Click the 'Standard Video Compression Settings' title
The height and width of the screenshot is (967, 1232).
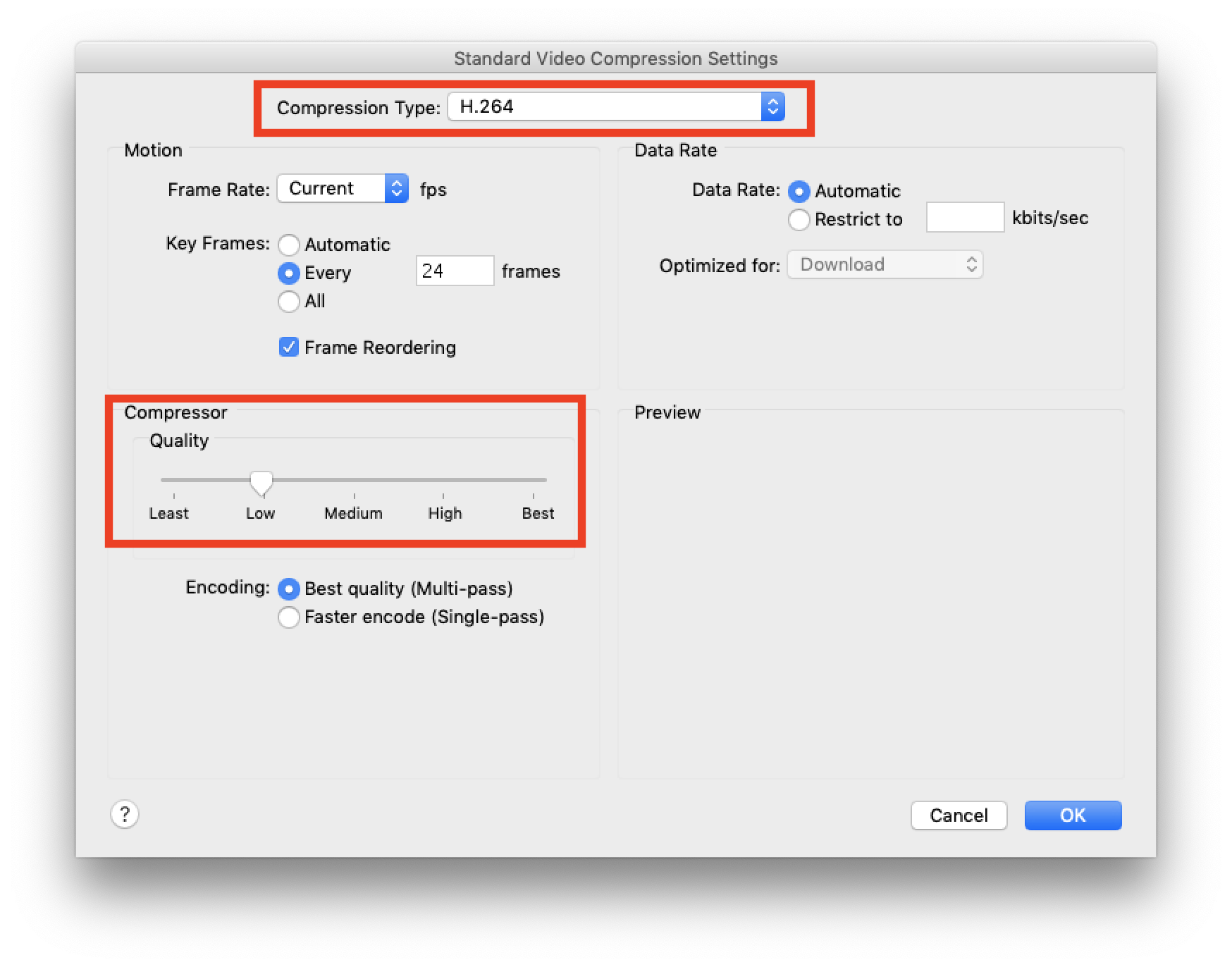click(615, 58)
